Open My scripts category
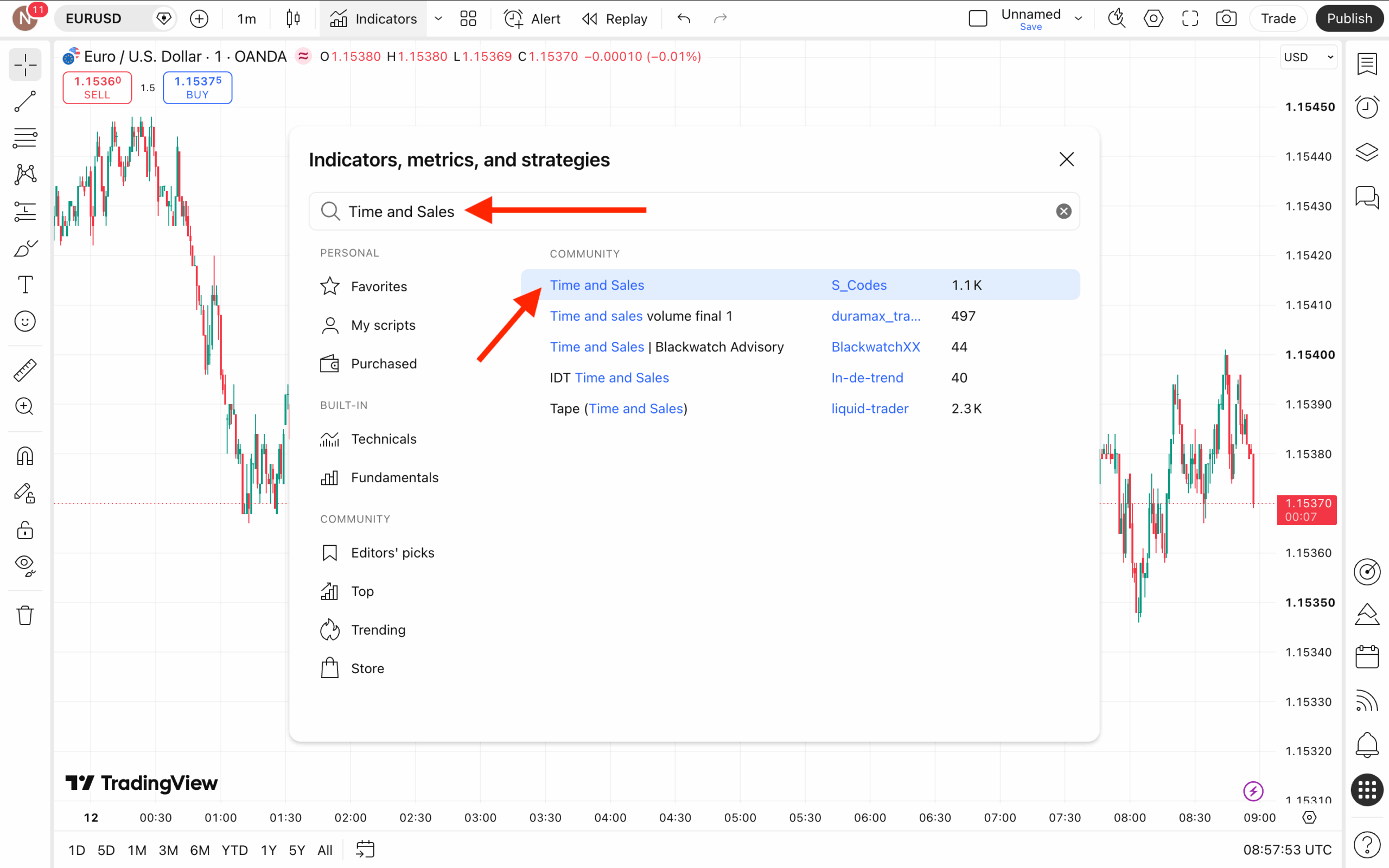This screenshot has width=1389, height=868. click(367, 325)
